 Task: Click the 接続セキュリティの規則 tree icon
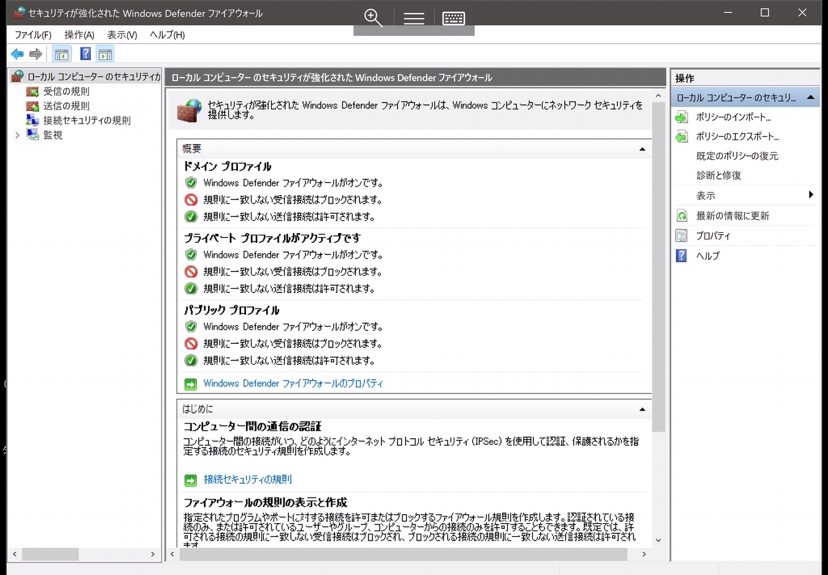[x=33, y=120]
